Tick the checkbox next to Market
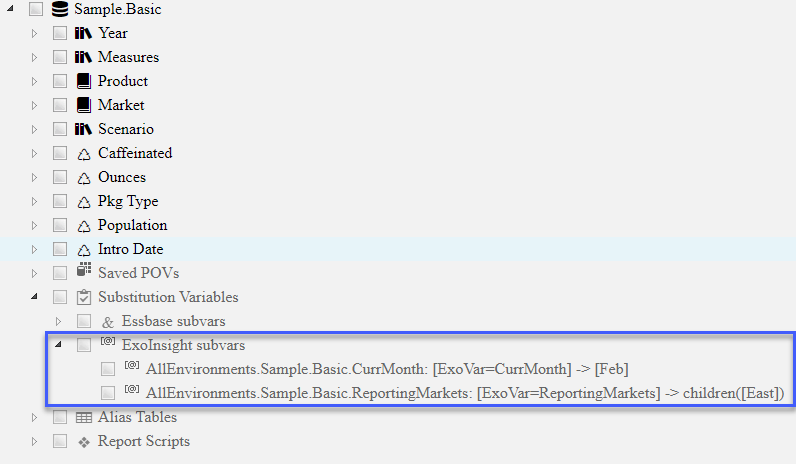The image size is (796, 464). tap(60, 105)
